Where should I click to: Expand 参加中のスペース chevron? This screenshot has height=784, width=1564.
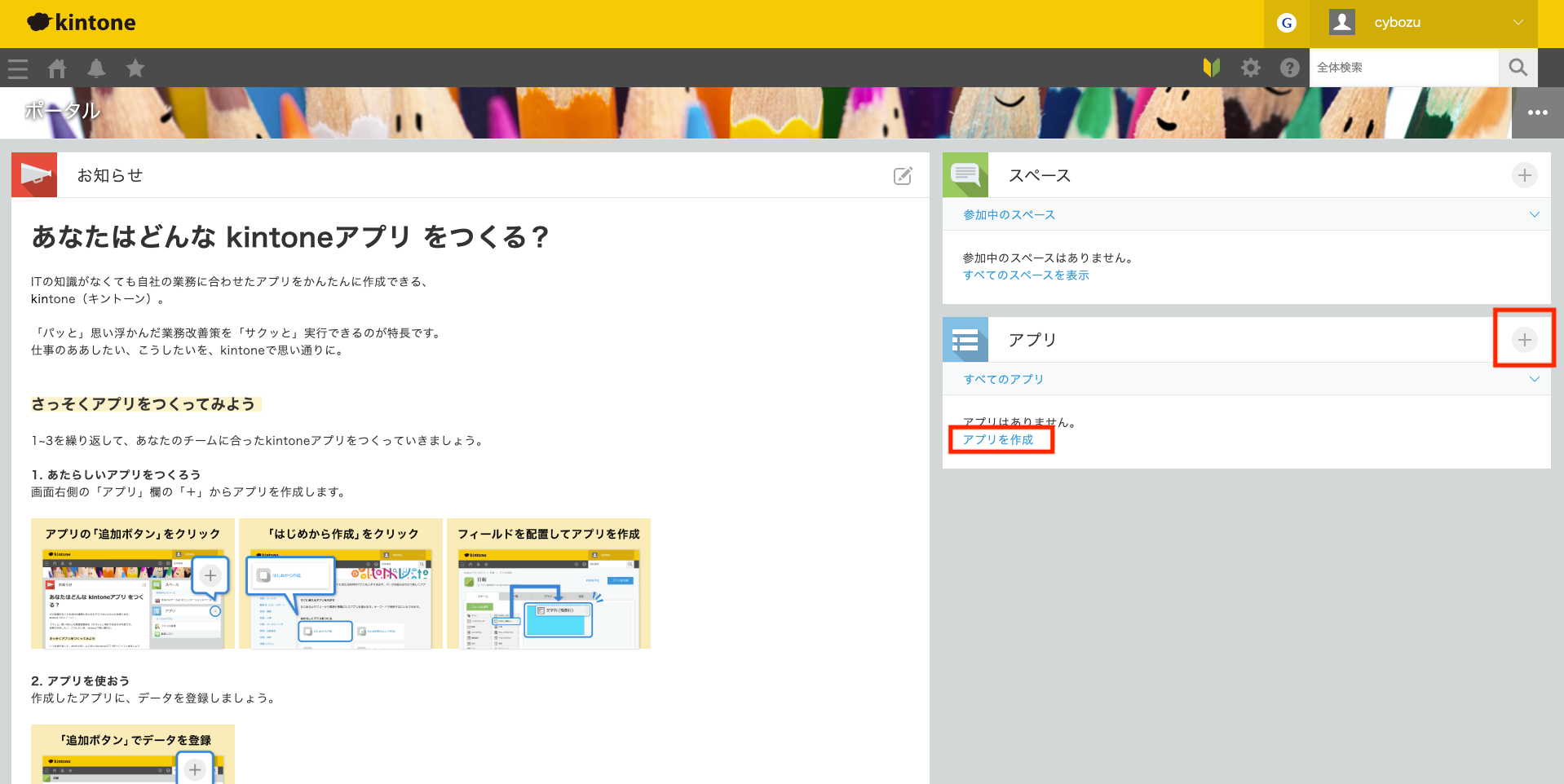(1535, 214)
